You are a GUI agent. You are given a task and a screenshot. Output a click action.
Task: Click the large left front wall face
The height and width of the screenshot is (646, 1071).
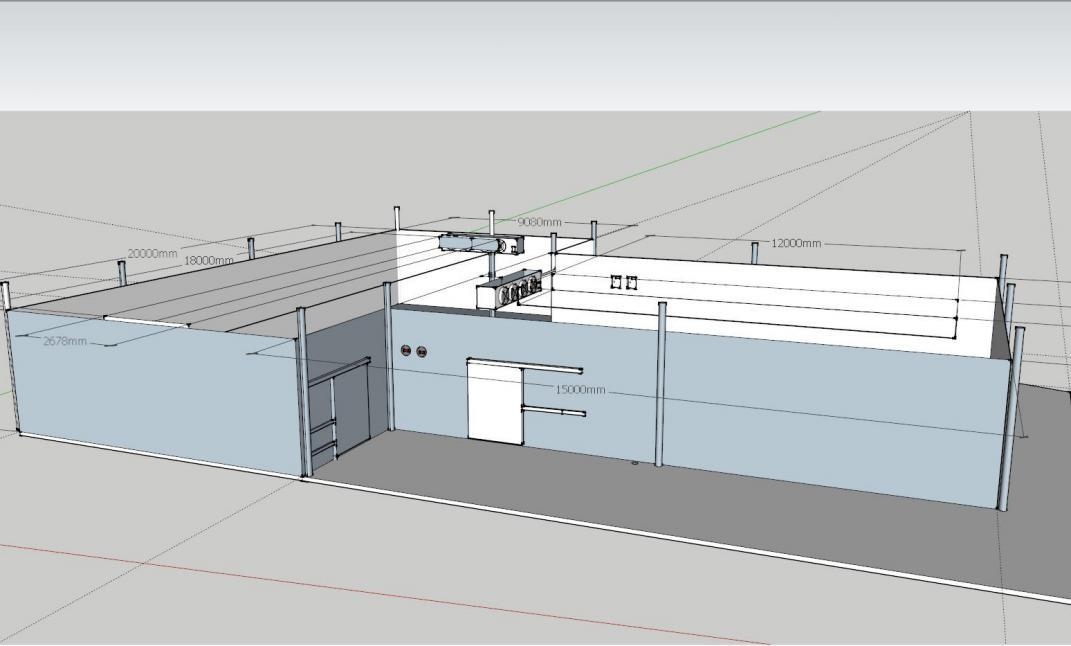(x=150, y=390)
